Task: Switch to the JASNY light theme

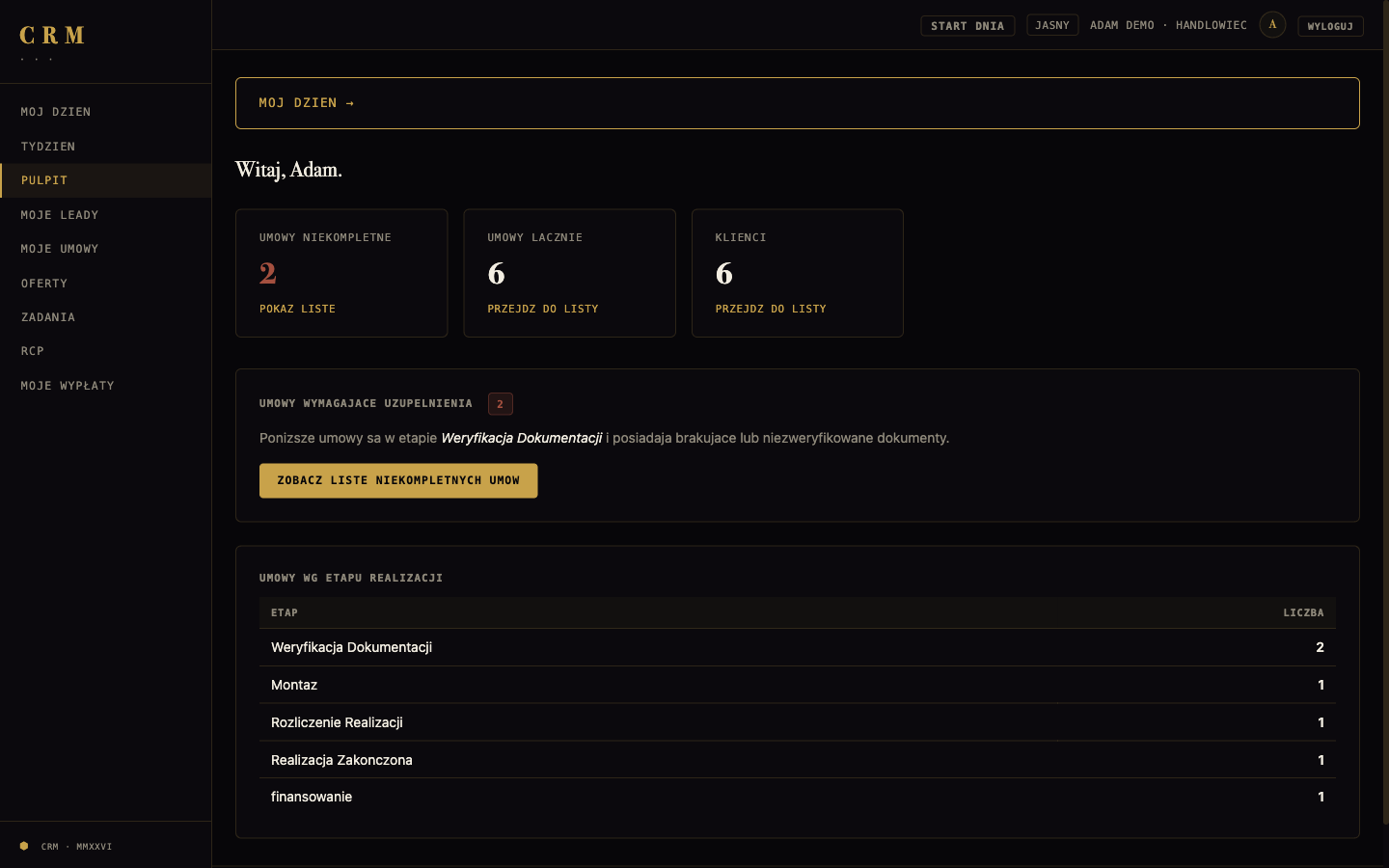Action: pos(1052,25)
